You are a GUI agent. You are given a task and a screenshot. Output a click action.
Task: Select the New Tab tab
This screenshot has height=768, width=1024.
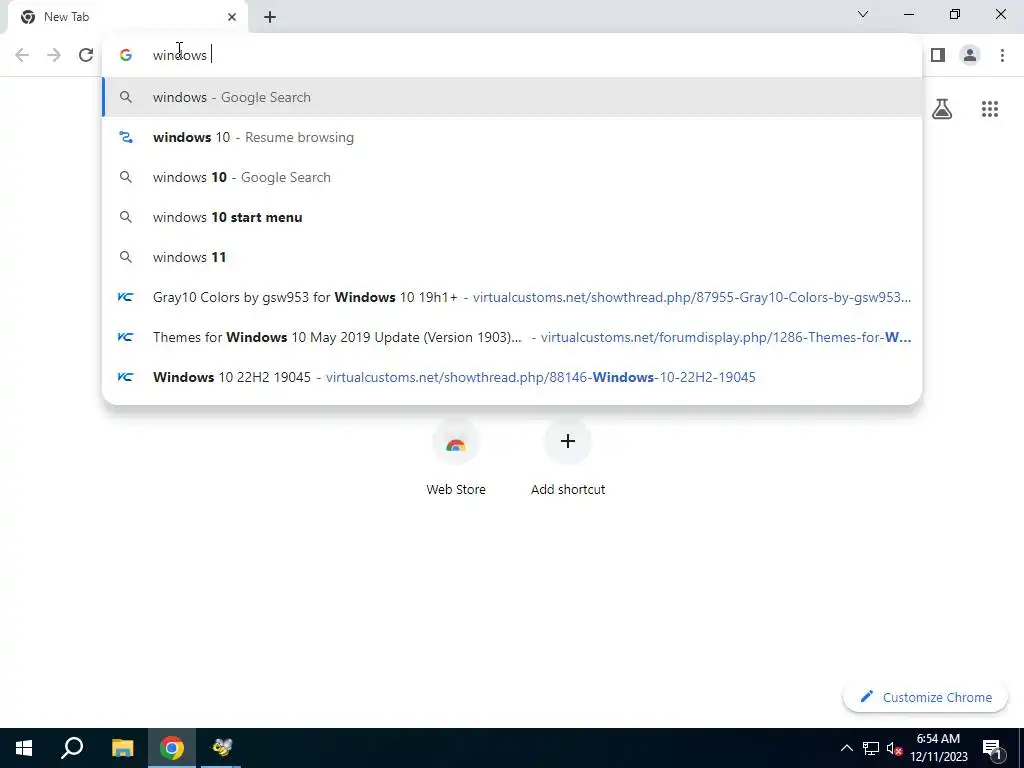coord(127,17)
